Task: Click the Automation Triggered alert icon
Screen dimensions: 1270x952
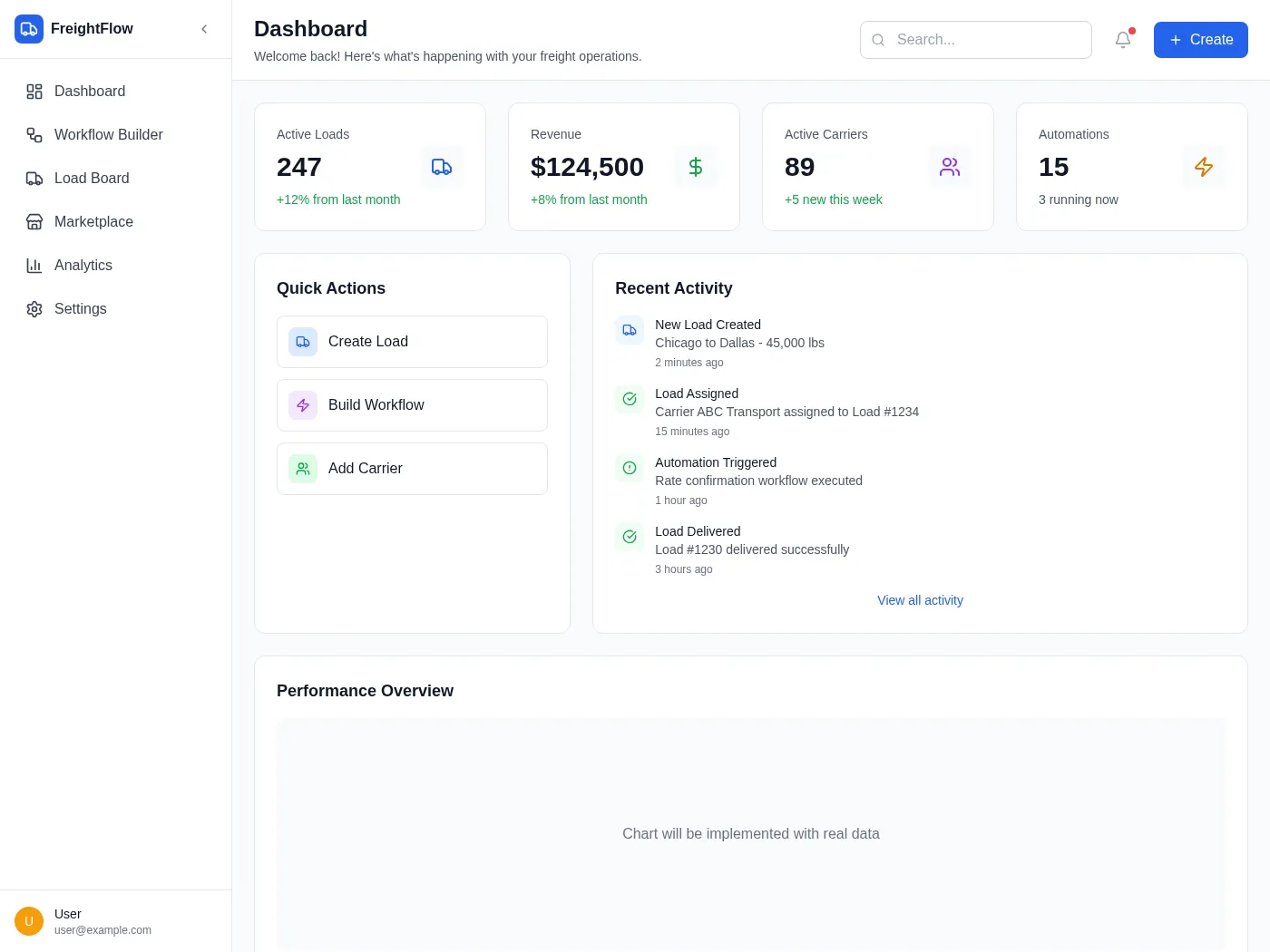Action: click(630, 468)
